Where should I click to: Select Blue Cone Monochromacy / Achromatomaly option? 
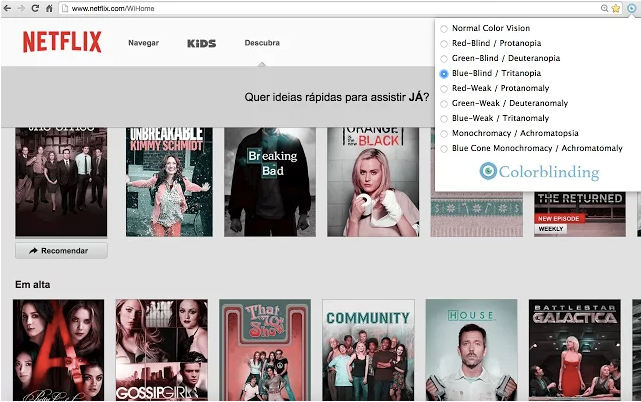click(x=531, y=148)
